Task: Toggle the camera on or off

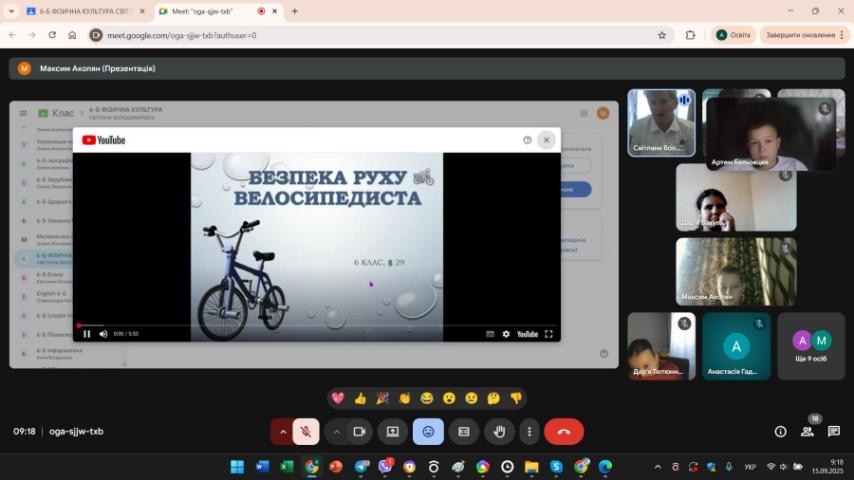Action: click(x=359, y=432)
